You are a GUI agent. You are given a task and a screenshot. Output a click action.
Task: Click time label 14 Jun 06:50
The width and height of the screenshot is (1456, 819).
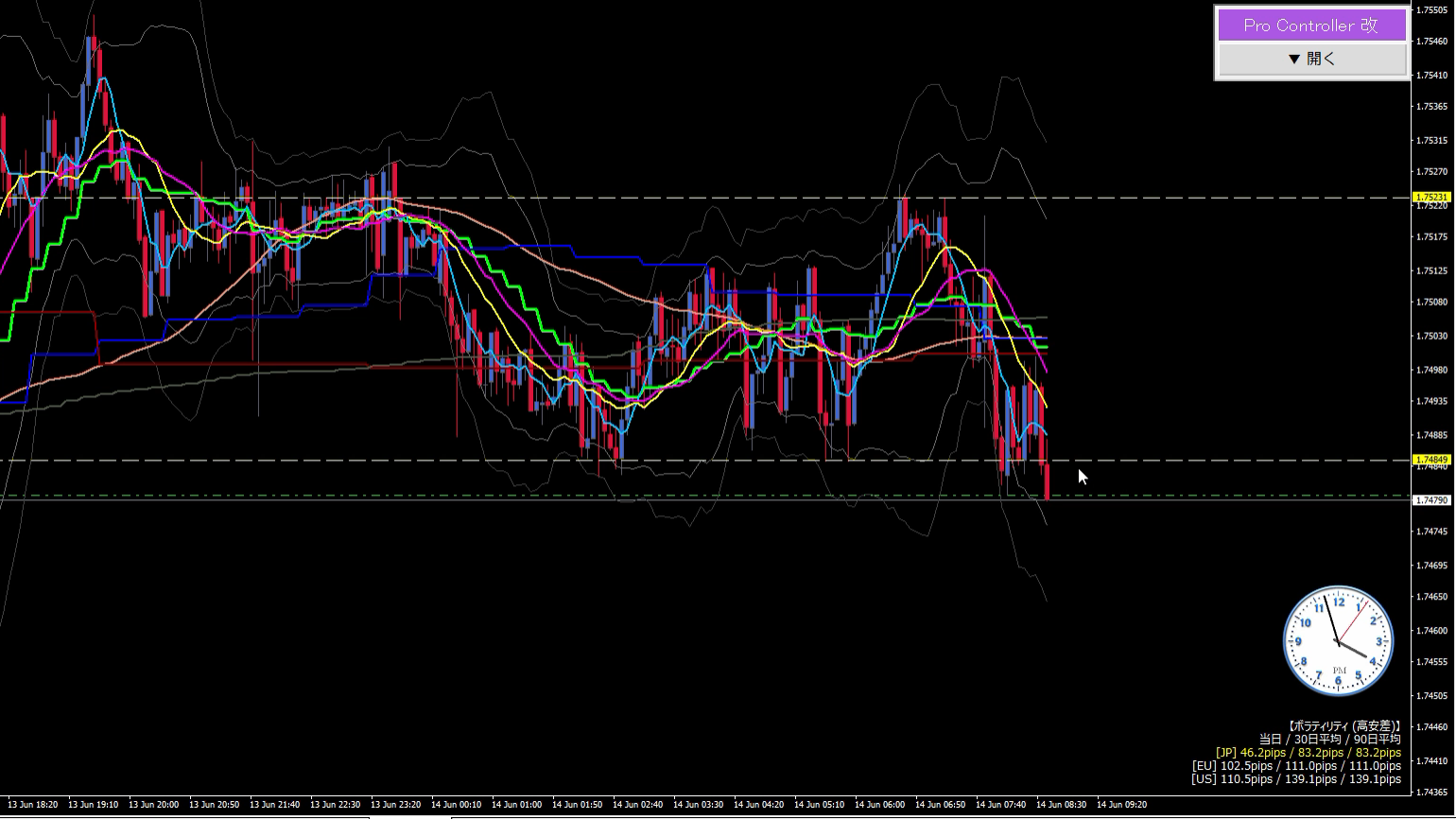(941, 805)
